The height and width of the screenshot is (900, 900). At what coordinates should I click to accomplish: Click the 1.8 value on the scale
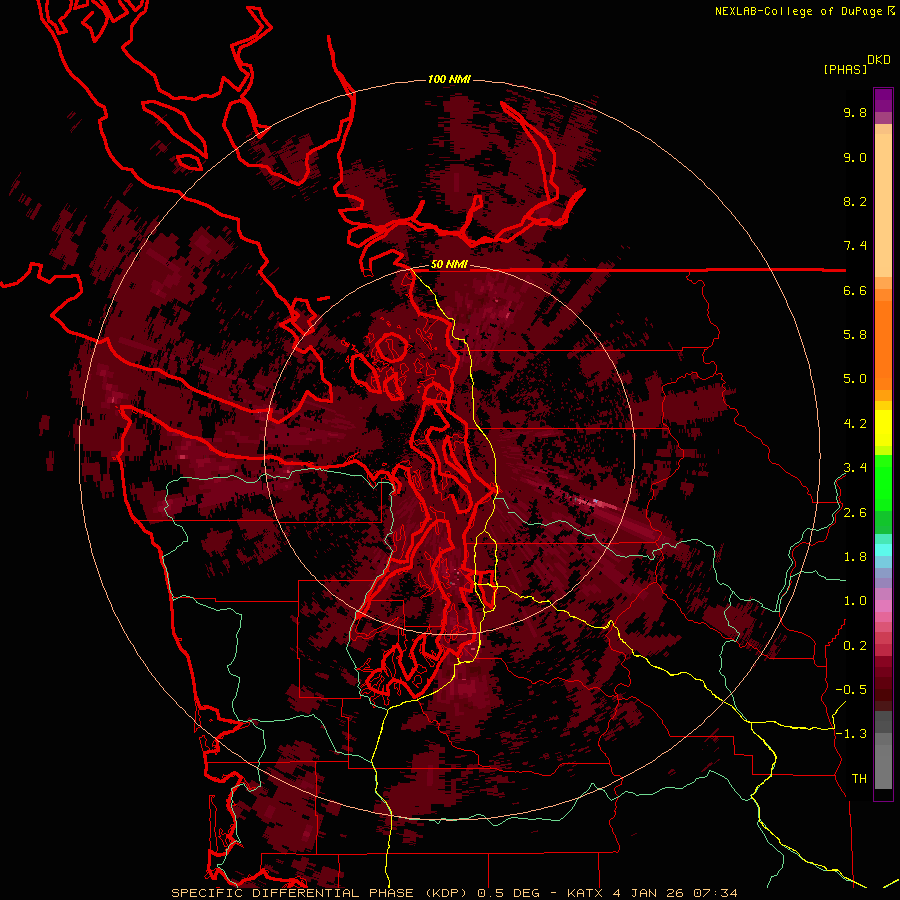coord(855,557)
